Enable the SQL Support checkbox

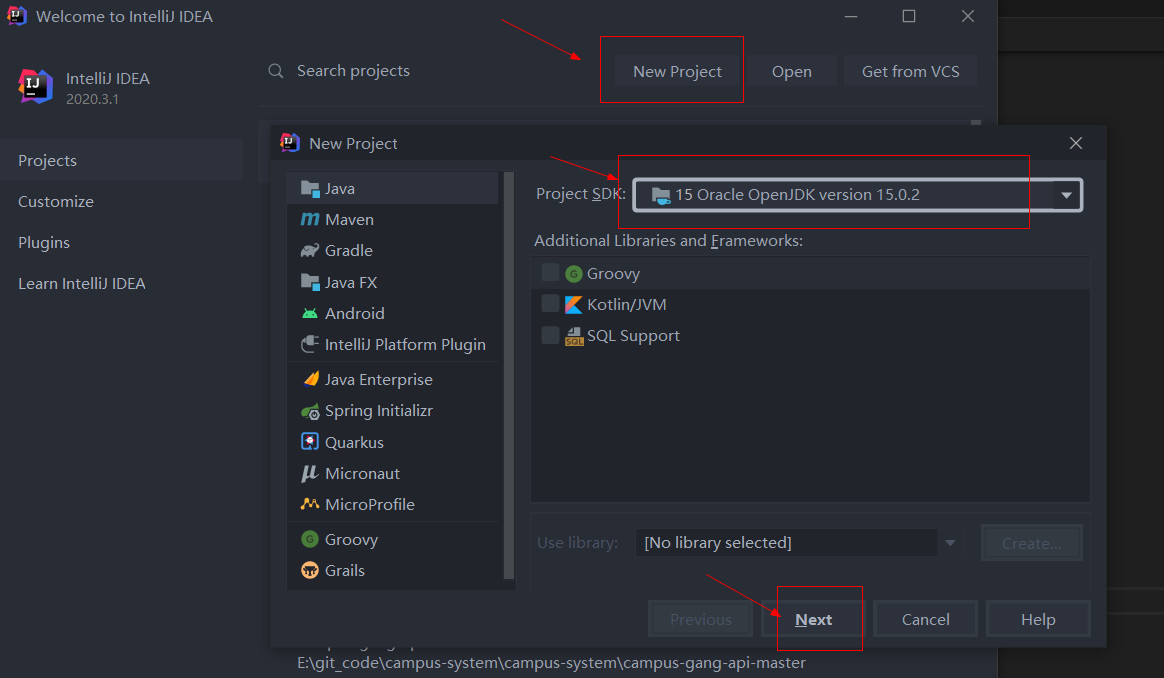click(550, 335)
